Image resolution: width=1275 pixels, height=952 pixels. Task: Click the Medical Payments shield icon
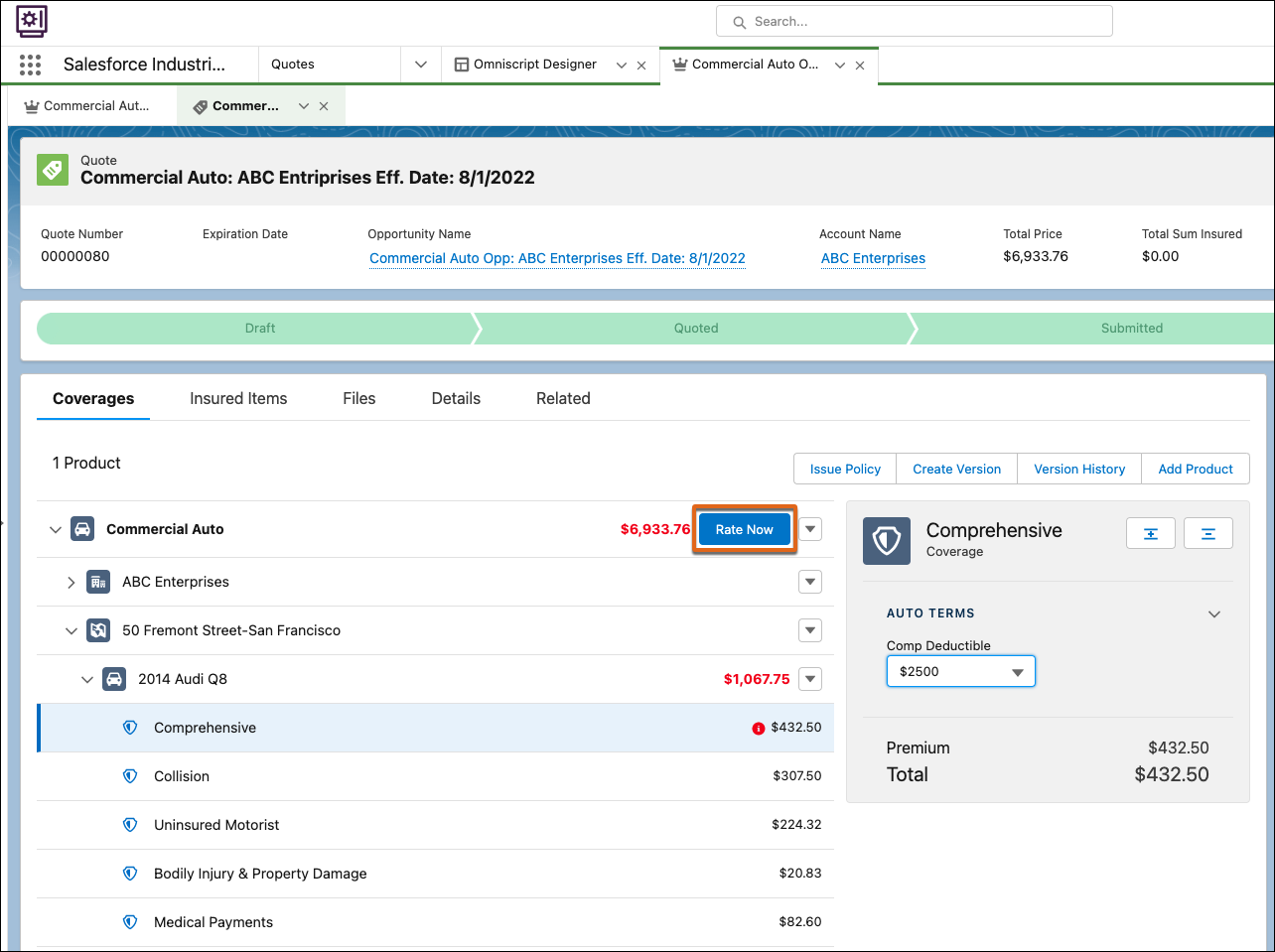click(x=130, y=922)
